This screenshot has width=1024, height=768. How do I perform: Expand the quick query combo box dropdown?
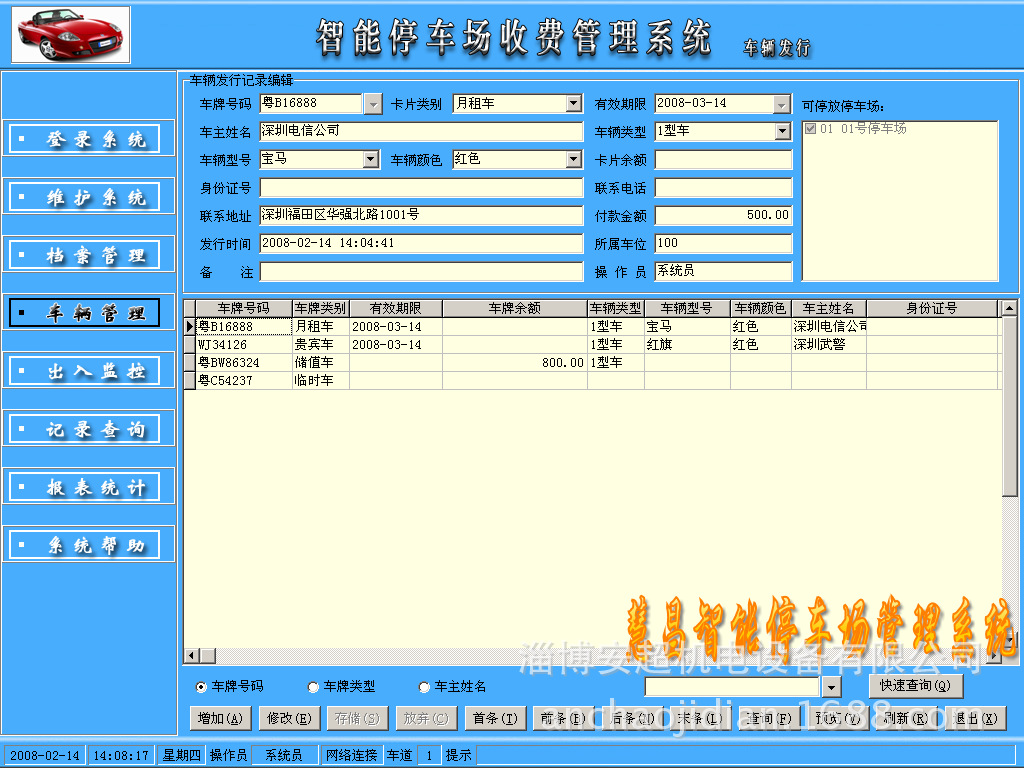(831, 686)
